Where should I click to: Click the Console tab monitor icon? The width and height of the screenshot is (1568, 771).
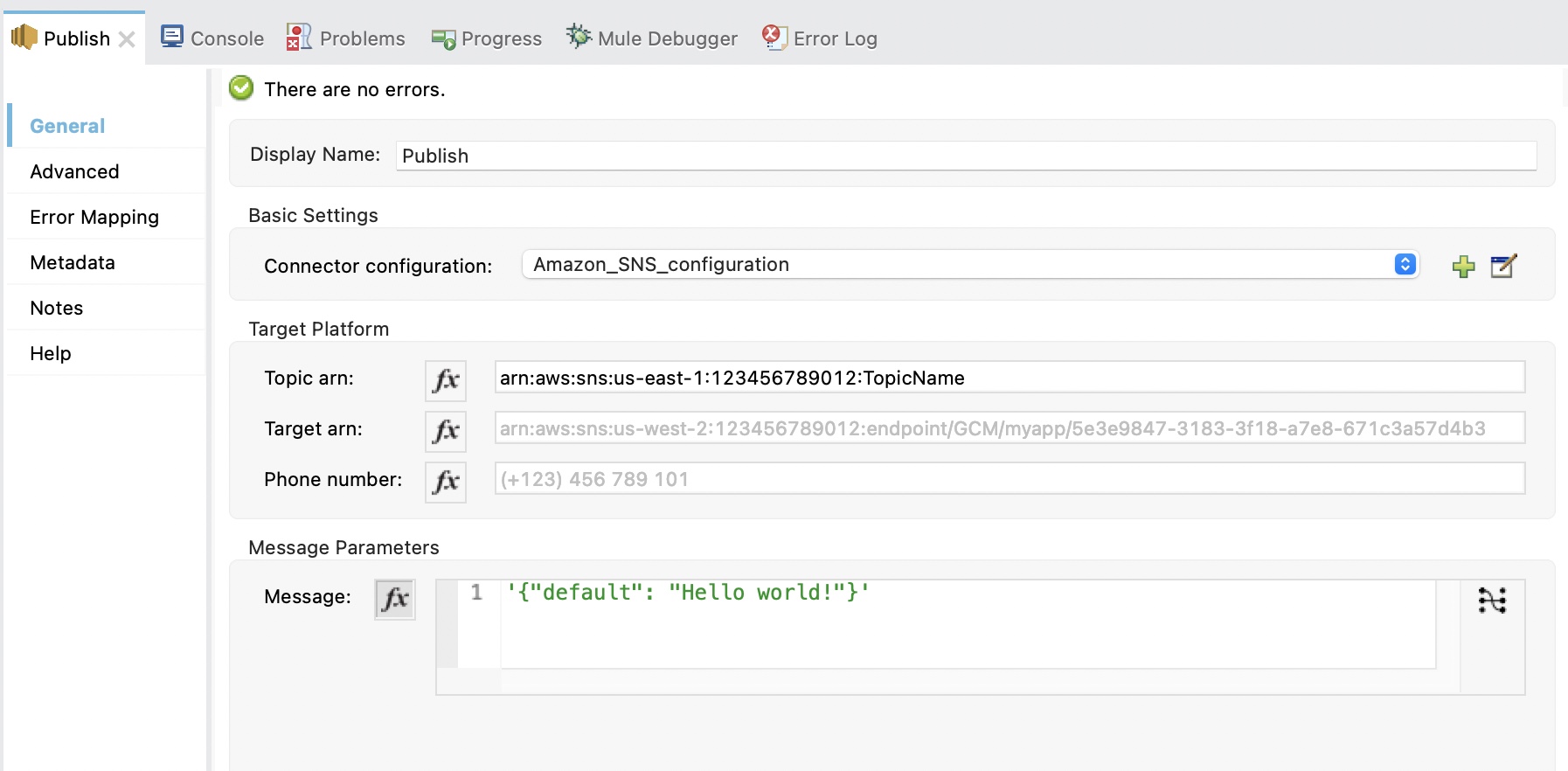click(x=172, y=37)
